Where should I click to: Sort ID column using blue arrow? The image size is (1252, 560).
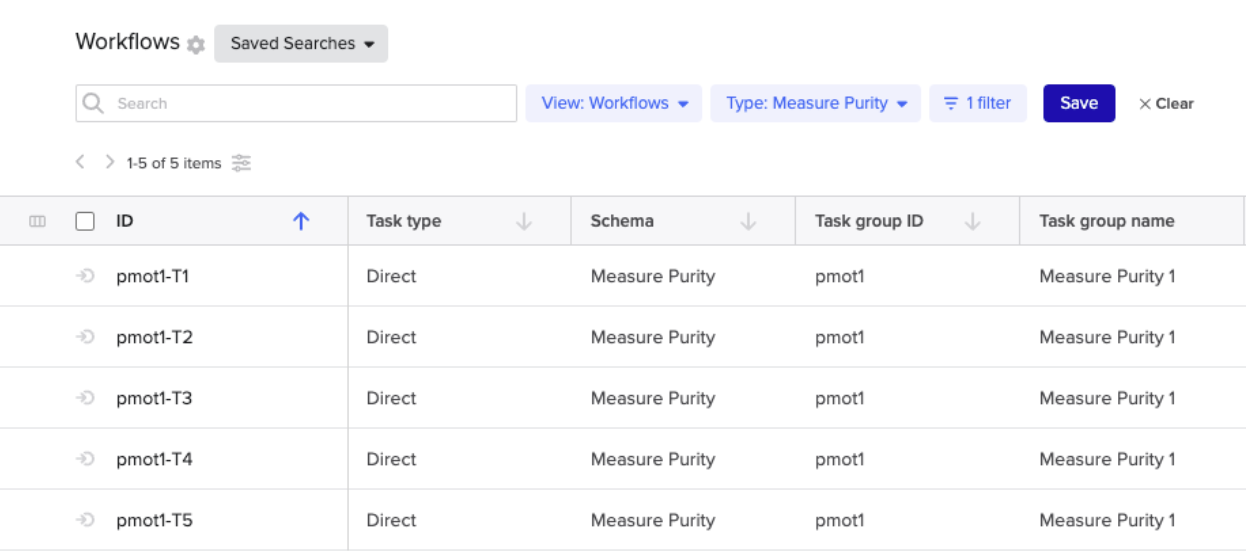[x=301, y=222]
